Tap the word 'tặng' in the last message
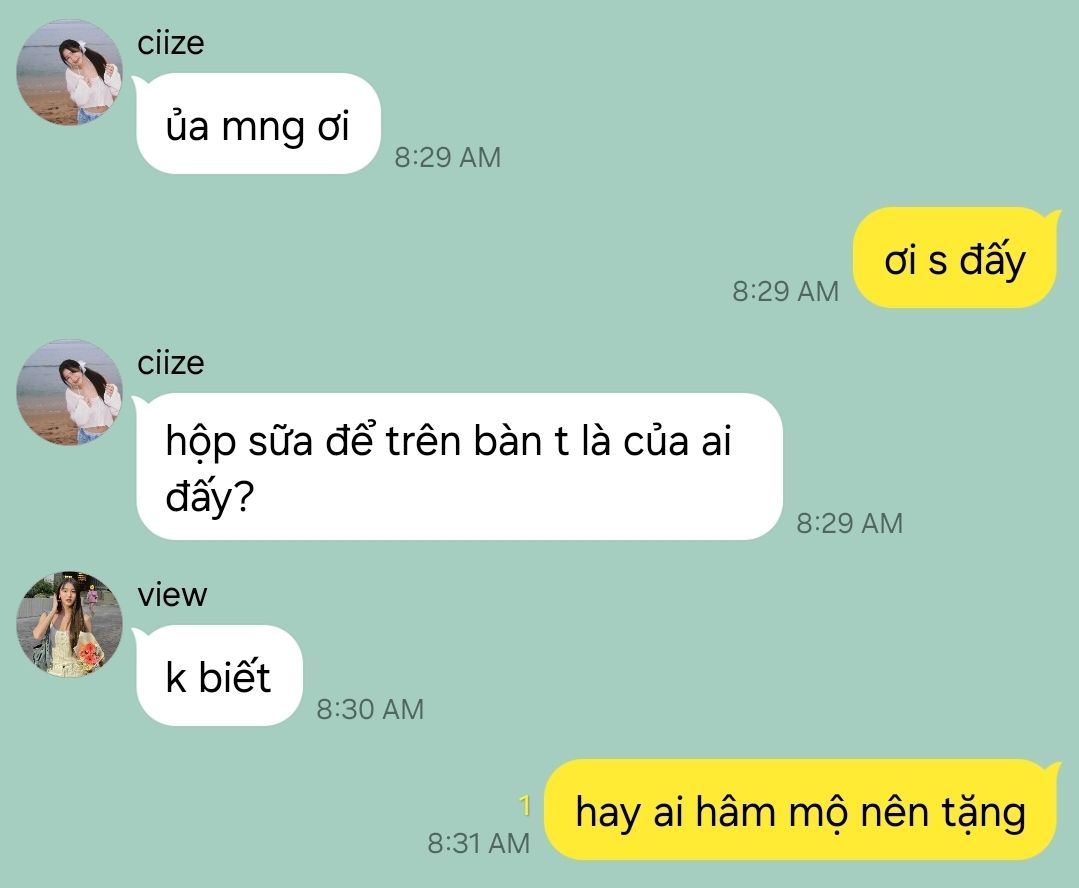The width and height of the screenshot is (1079, 888). 983,814
